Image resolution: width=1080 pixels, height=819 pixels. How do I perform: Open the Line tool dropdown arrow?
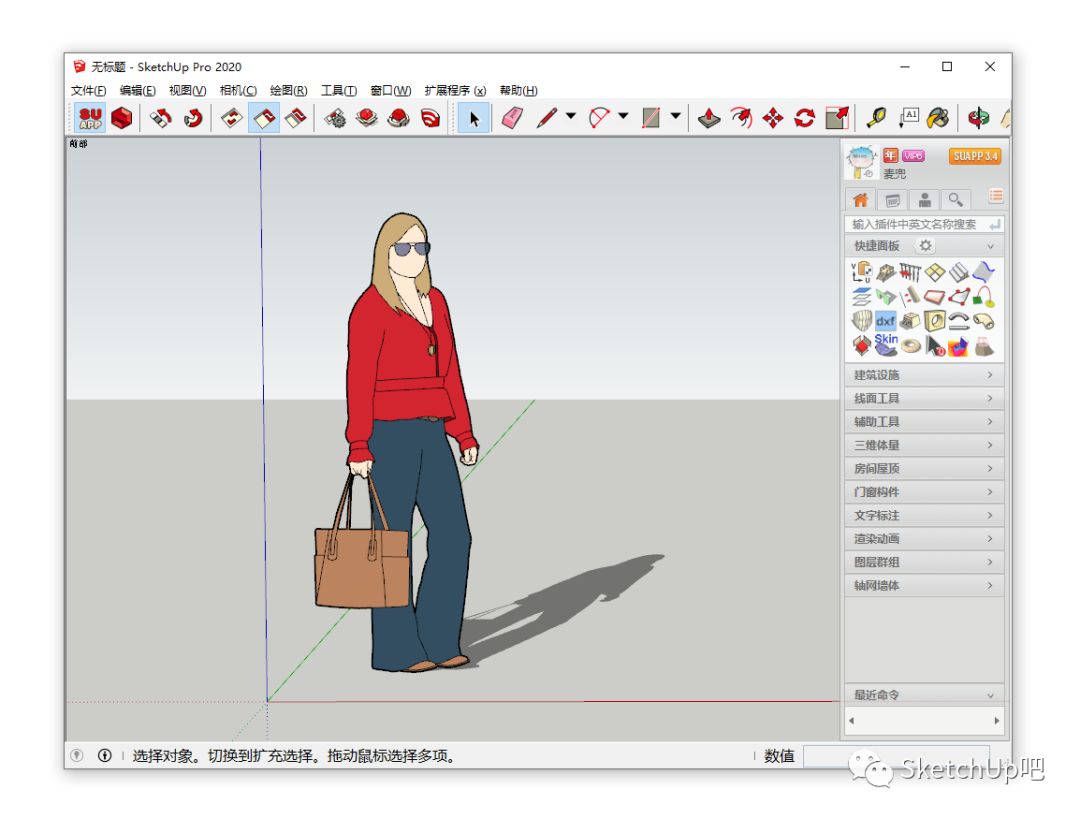570,116
